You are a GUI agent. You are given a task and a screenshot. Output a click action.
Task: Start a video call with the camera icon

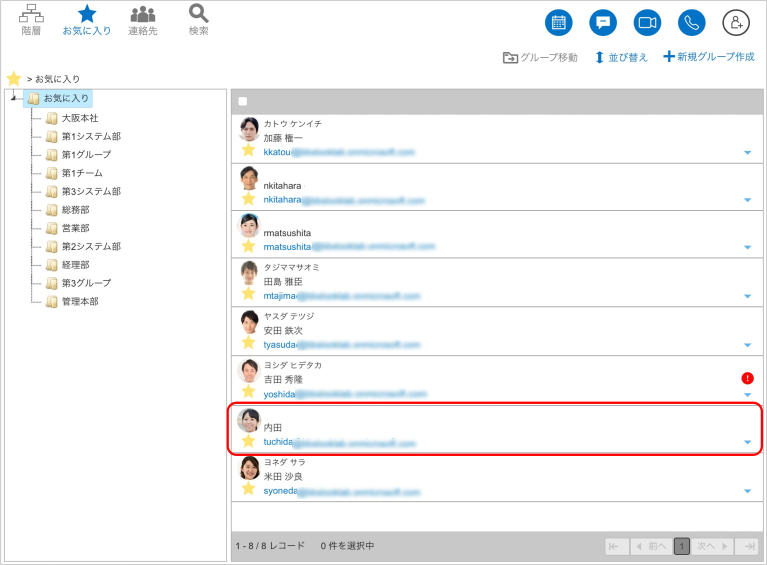pos(647,23)
